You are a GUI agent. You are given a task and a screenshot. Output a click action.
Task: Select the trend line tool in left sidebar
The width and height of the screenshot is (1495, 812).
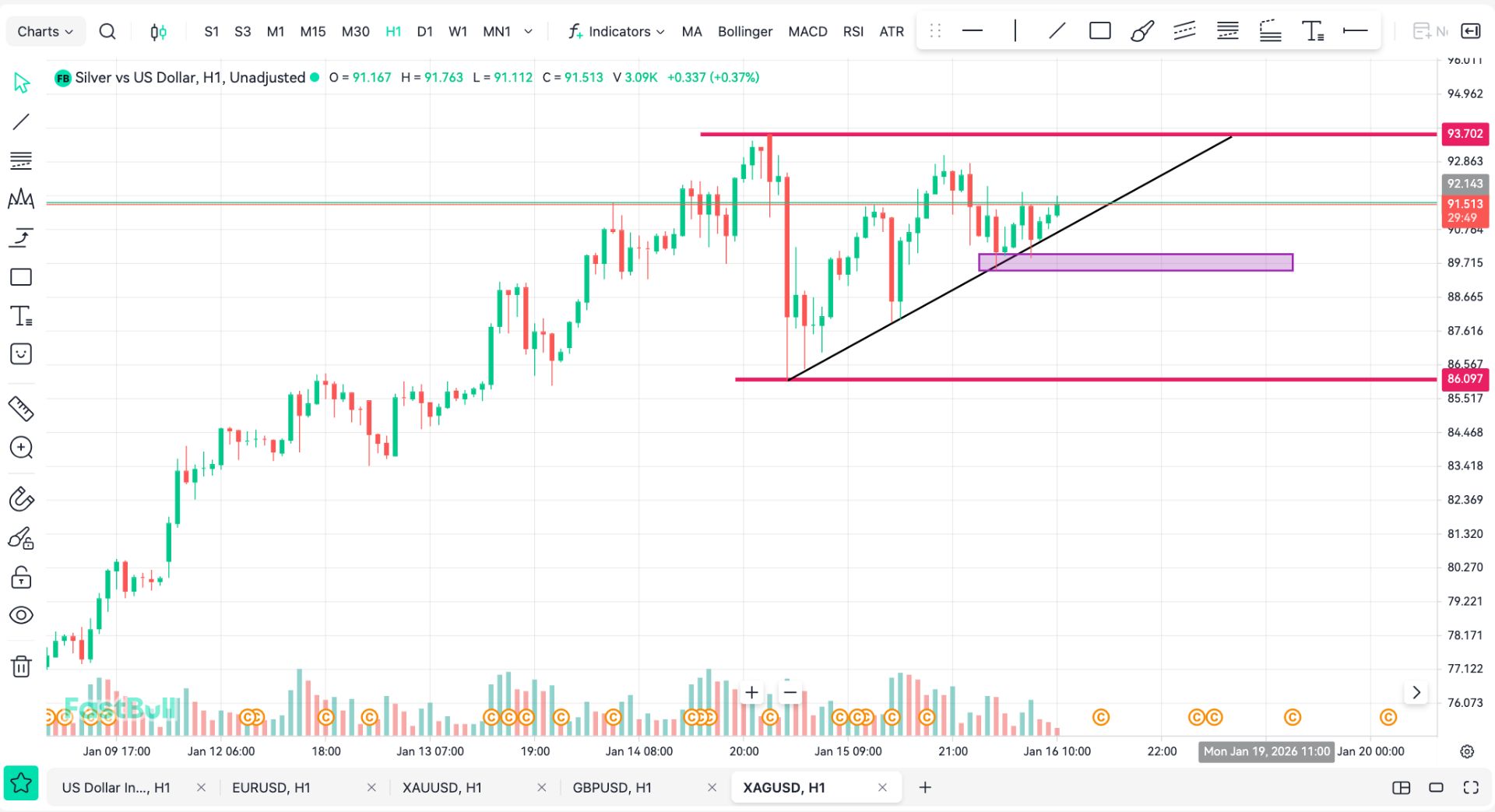point(21,121)
